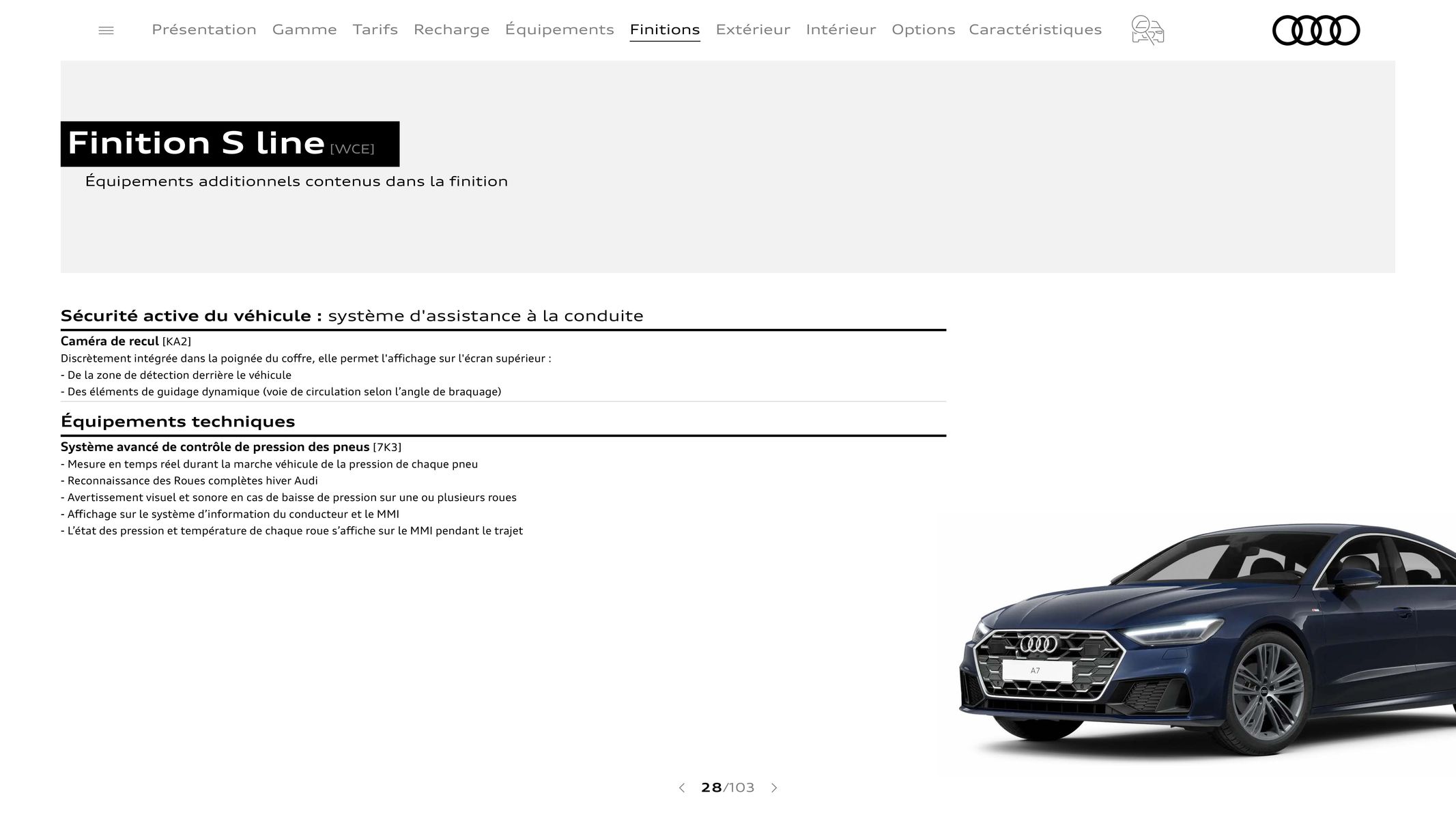Click 'Équipements additionnels contenus dans la finition' subtitle
This screenshot has width=1456, height=819.
point(296,182)
